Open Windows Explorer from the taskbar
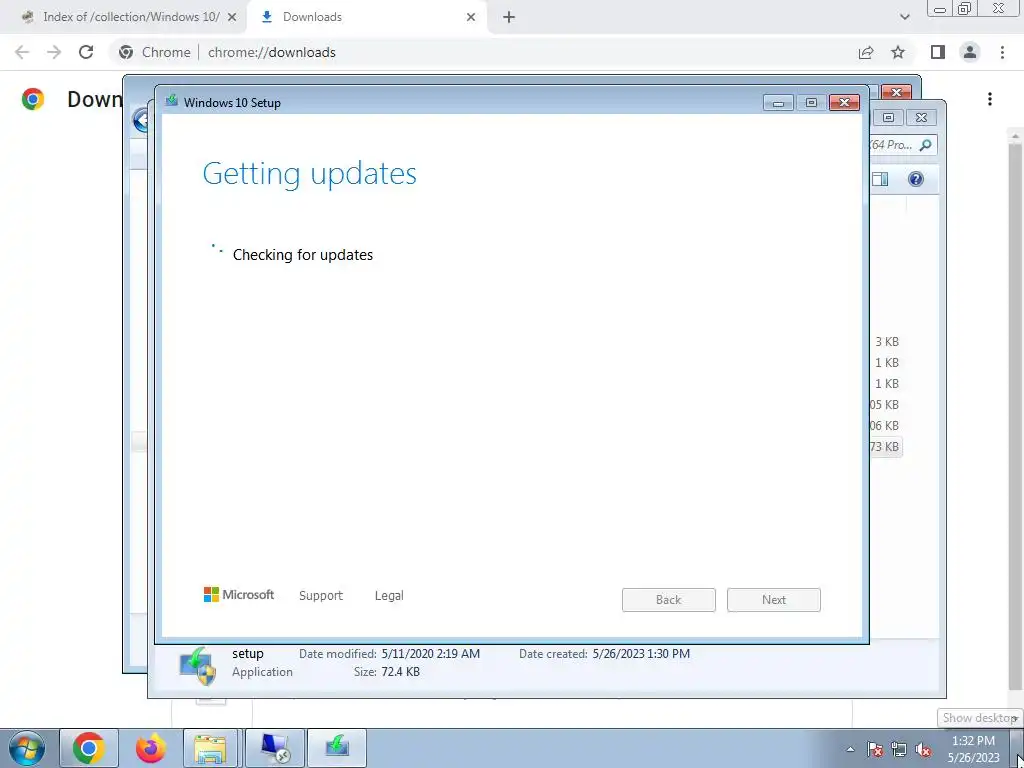 [x=210, y=748]
